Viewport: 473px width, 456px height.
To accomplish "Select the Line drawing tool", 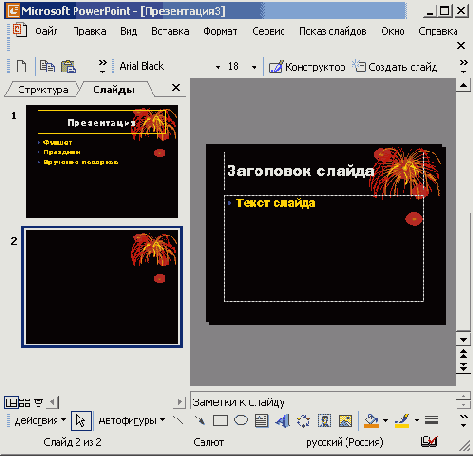I will click(x=178, y=421).
